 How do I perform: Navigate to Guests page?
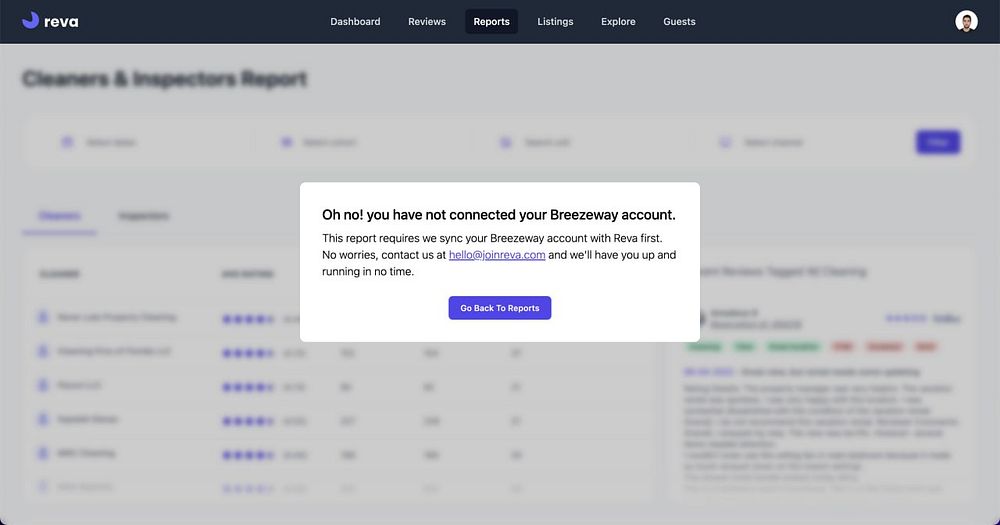679,22
